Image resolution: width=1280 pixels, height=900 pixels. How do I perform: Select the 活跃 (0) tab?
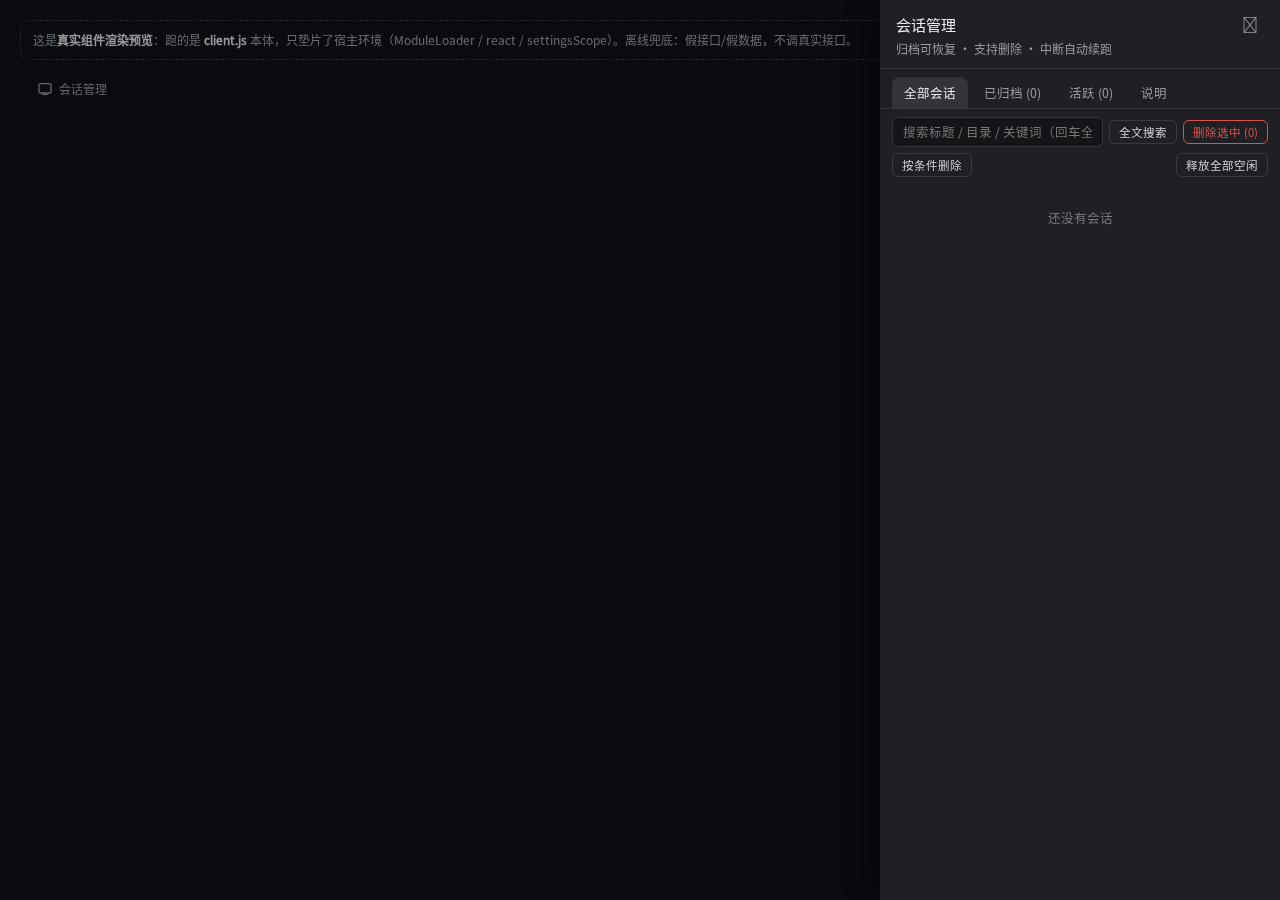[1091, 93]
